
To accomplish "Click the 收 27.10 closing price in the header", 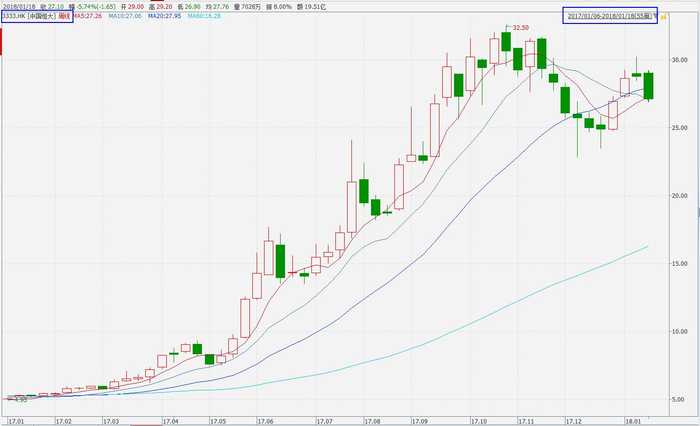I will (52, 7).
